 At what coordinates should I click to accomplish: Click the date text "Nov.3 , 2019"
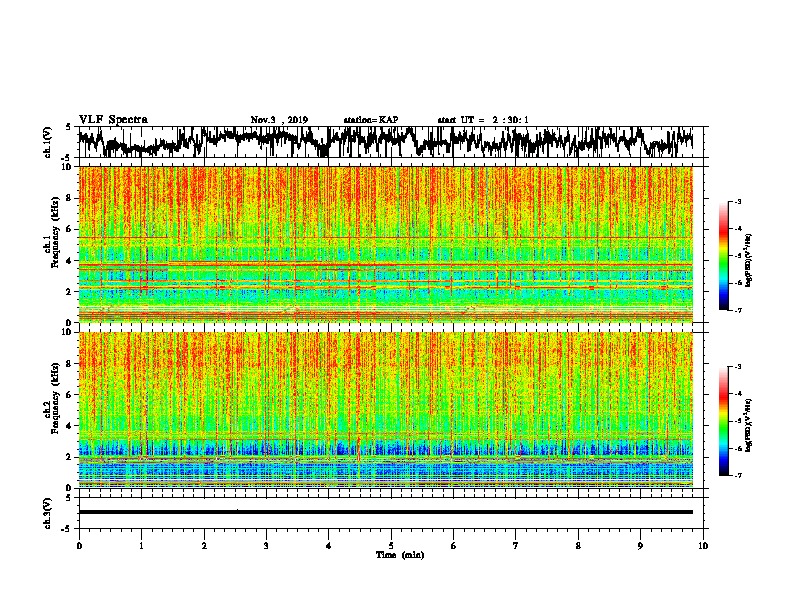(x=279, y=120)
